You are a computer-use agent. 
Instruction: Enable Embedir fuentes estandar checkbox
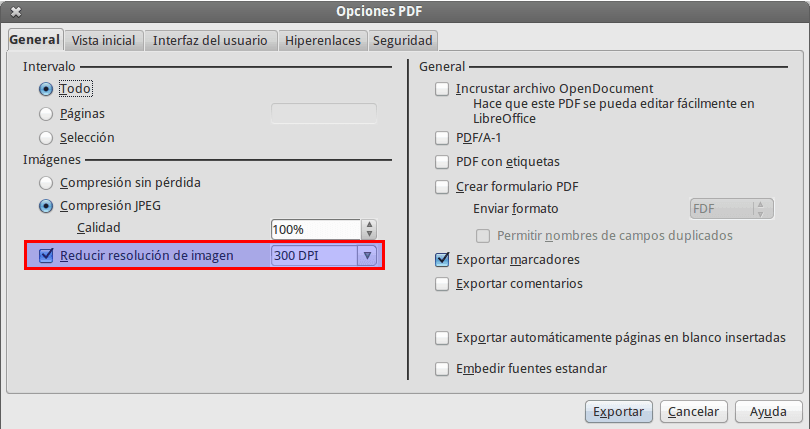tap(442, 369)
